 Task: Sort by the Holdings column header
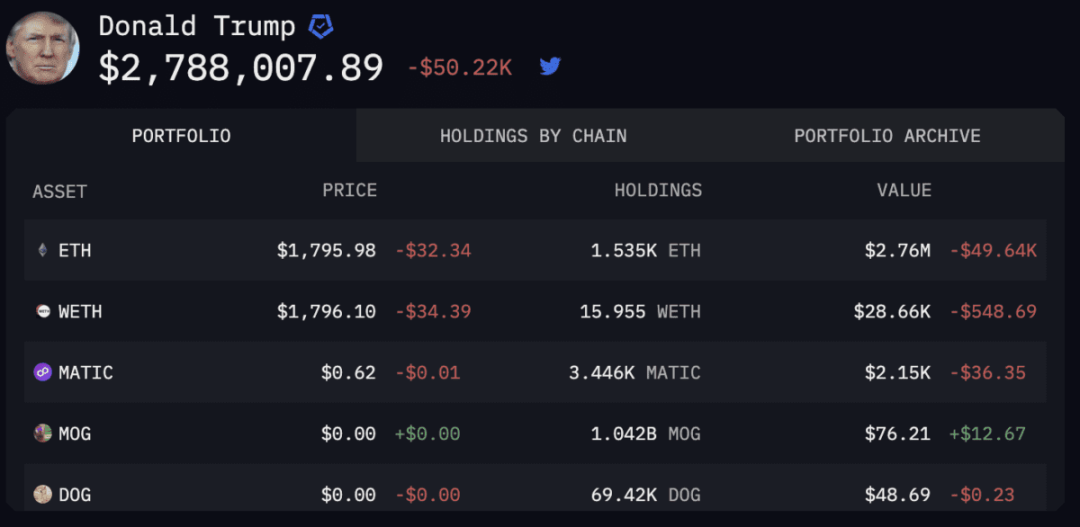[x=657, y=190]
